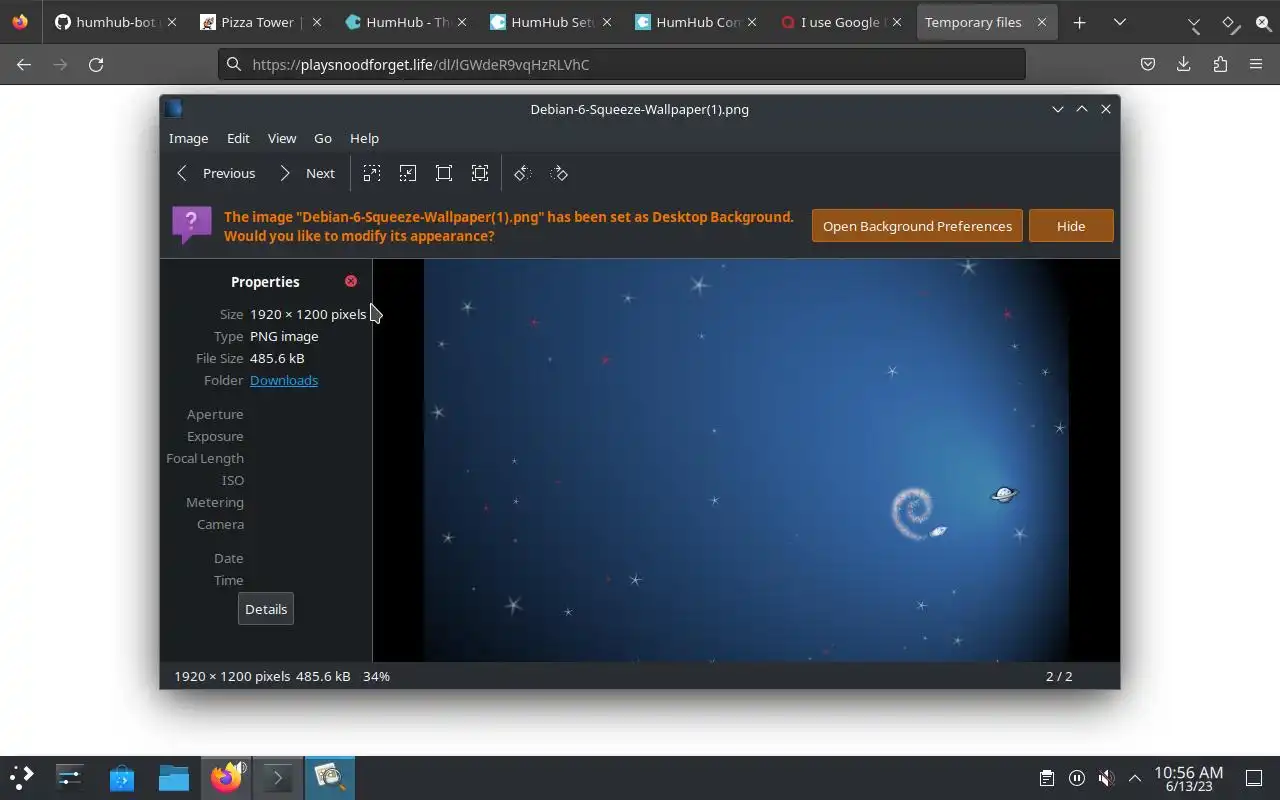This screenshot has width=1280, height=800.
Task: Click the zoom-out toolbar icon
Action: [408, 173]
